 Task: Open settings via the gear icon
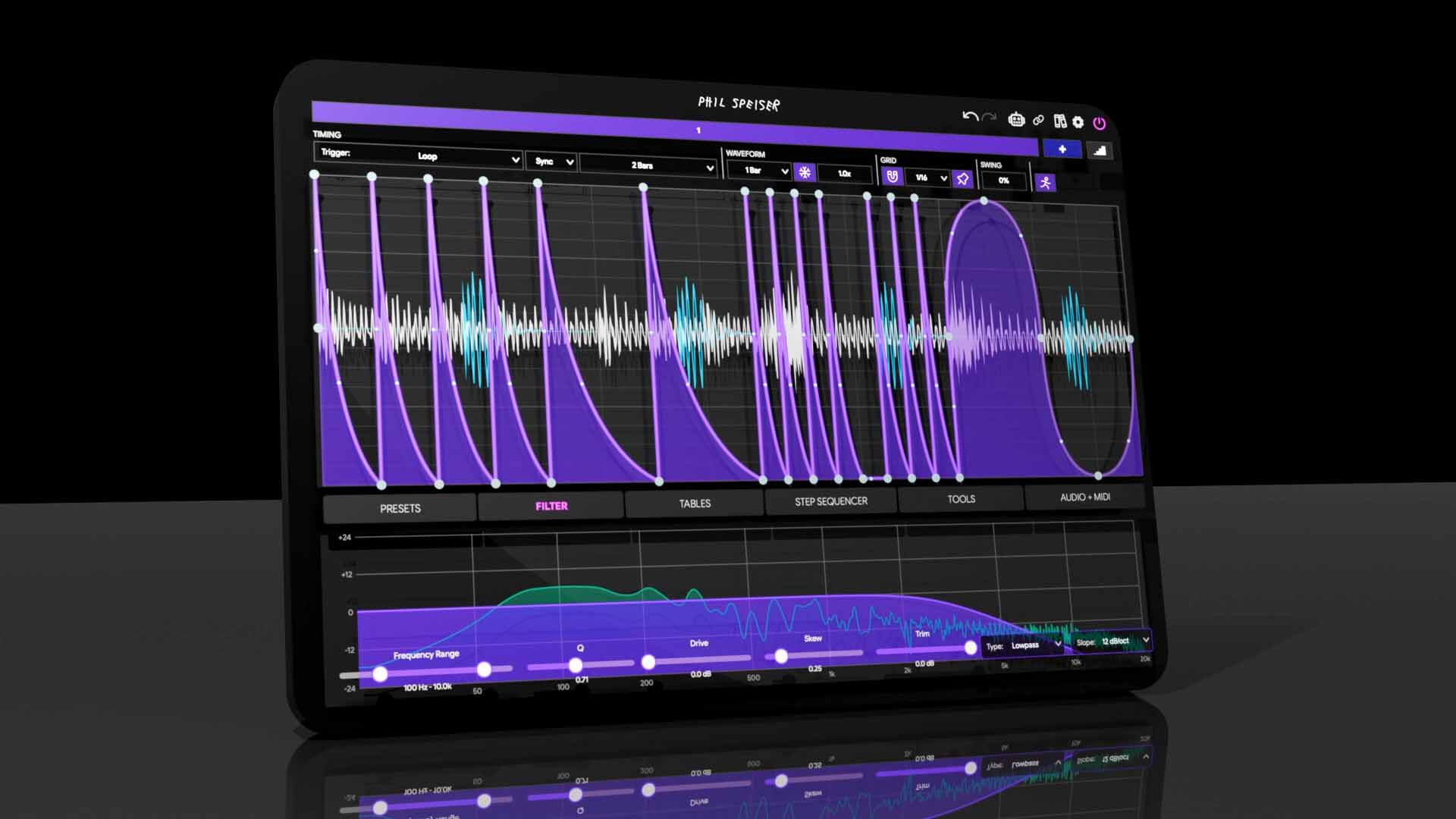tap(1078, 122)
